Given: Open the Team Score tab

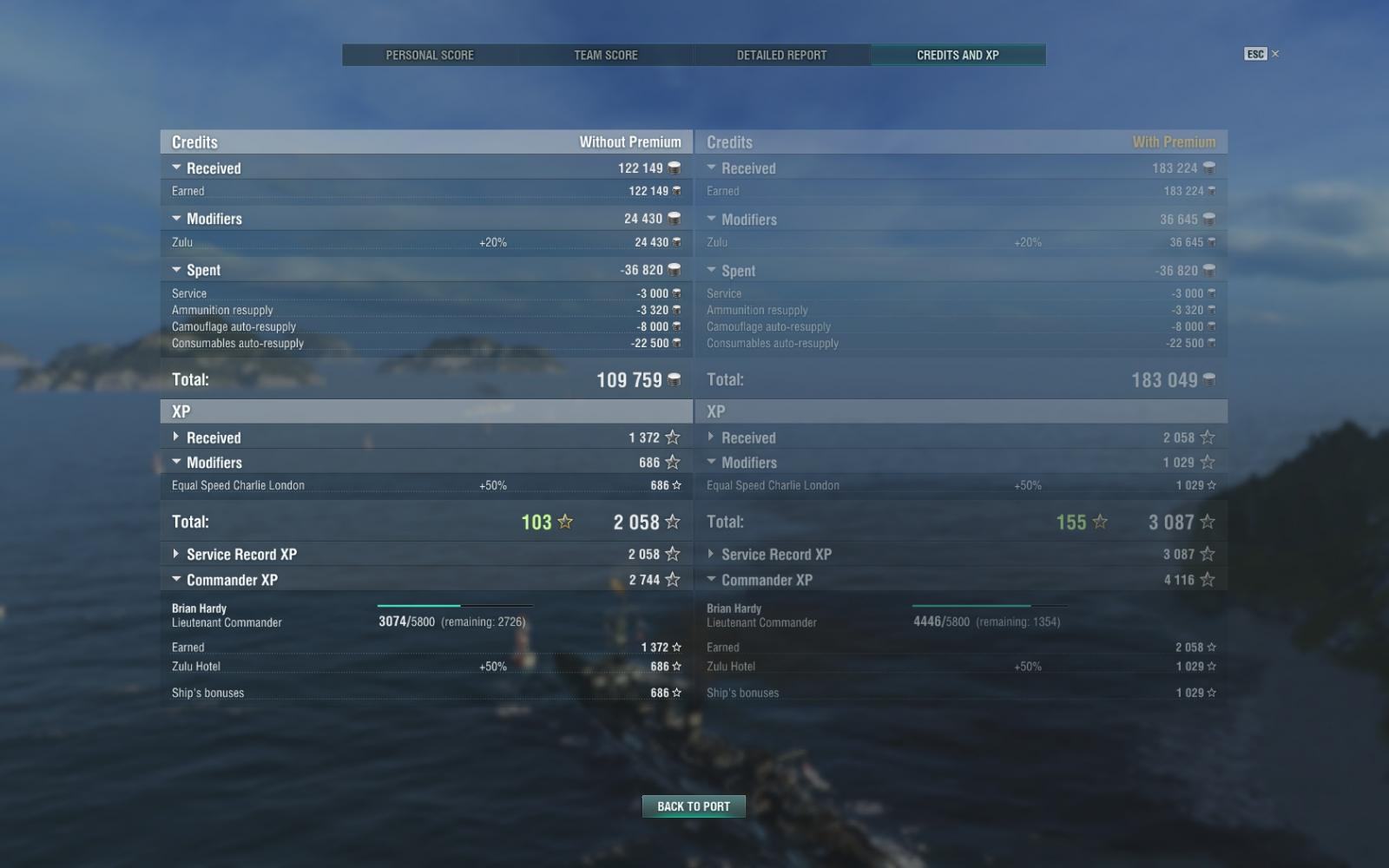Looking at the screenshot, I should 606,55.
